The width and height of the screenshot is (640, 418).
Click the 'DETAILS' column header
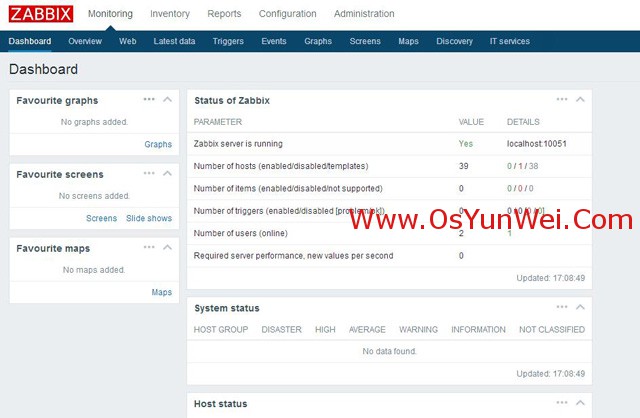click(523, 122)
